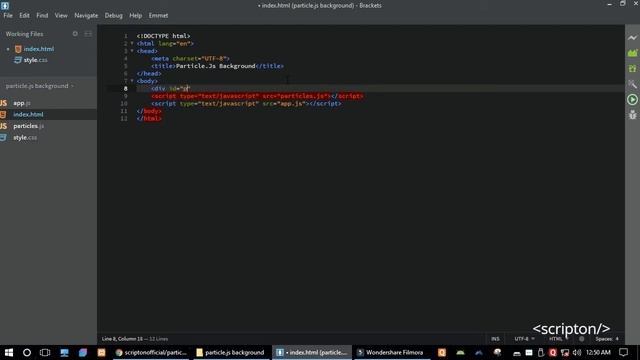The height and width of the screenshot is (360, 640).
Task: Click the green circular play icon
Action: [632, 100]
